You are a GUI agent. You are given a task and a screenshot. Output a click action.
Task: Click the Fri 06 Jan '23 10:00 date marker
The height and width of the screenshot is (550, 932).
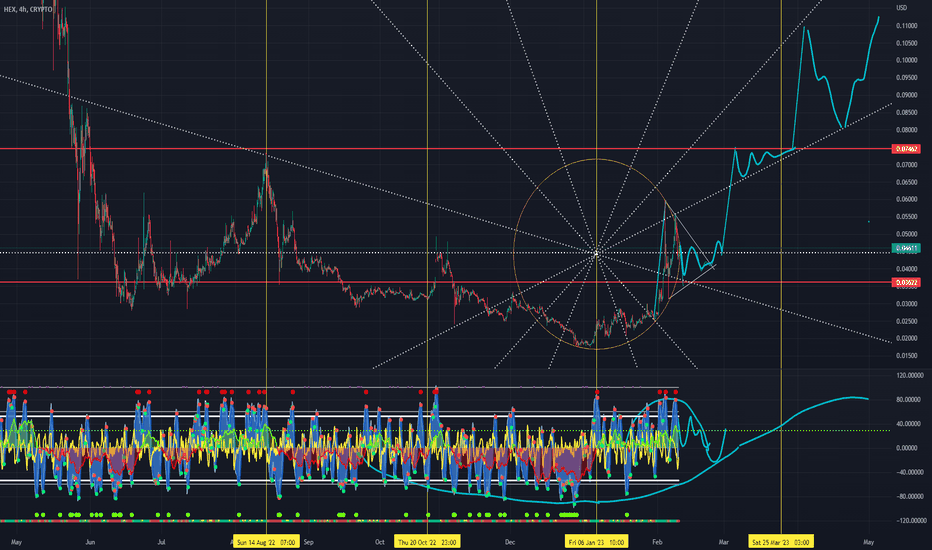(x=596, y=542)
